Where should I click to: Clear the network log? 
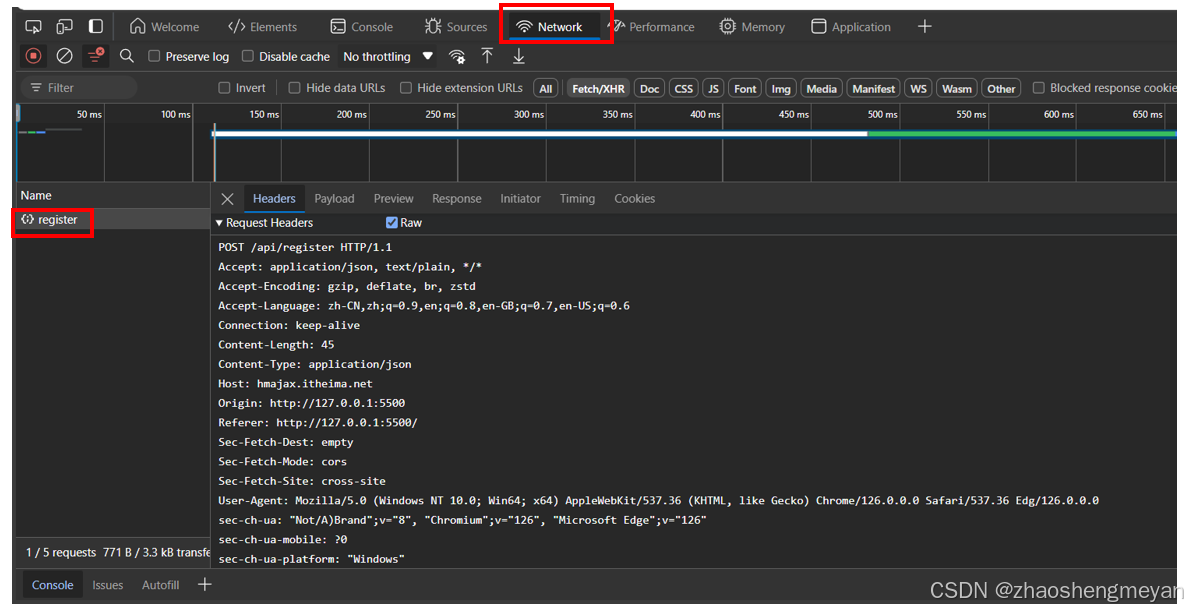(64, 56)
